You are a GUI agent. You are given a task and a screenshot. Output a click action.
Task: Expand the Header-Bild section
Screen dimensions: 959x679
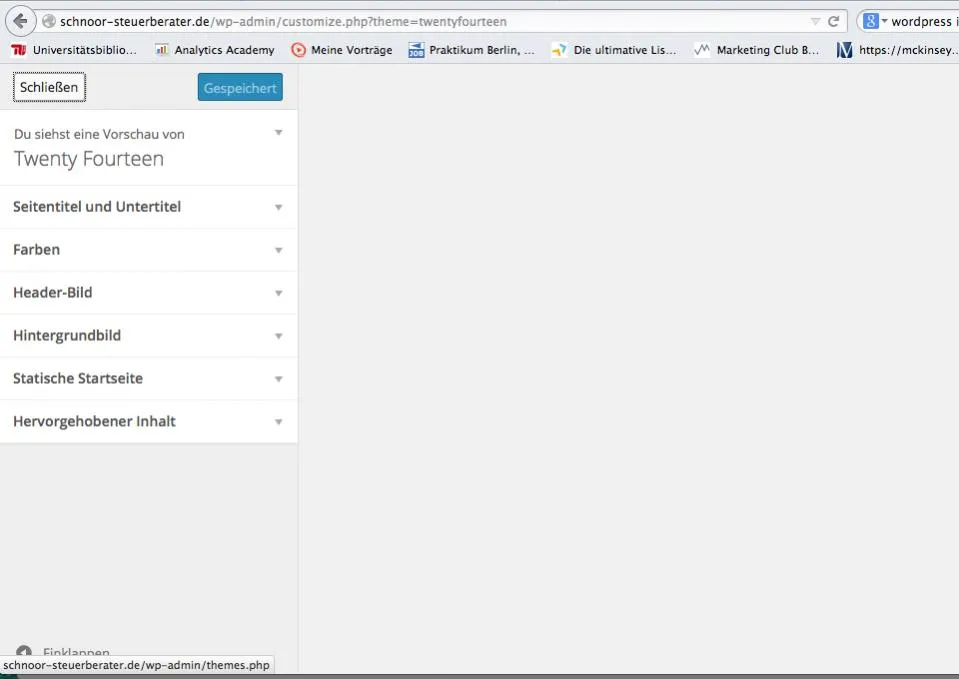point(149,292)
